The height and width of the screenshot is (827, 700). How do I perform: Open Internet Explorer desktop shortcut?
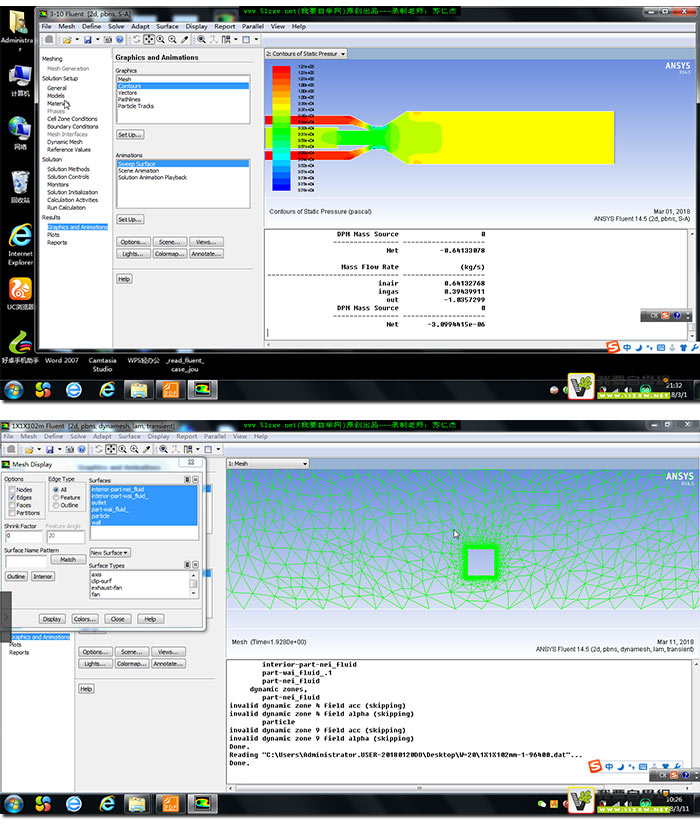pyautogui.click(x=20, y=244)
